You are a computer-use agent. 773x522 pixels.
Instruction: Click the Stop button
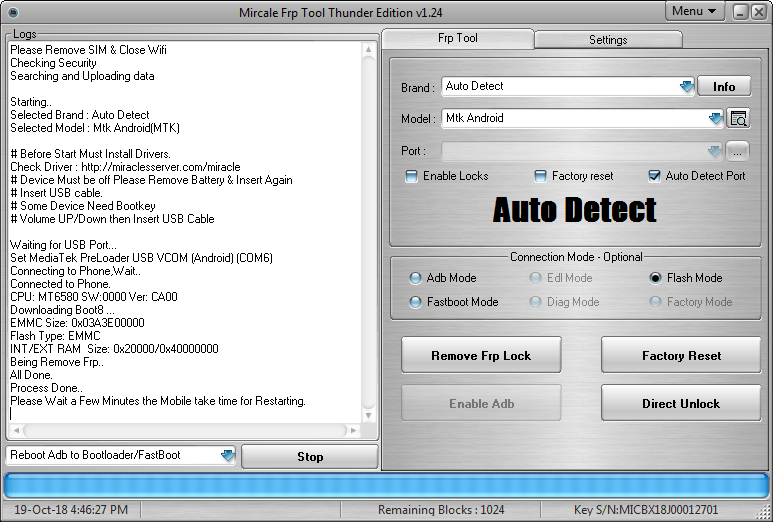tap(310, 457)
